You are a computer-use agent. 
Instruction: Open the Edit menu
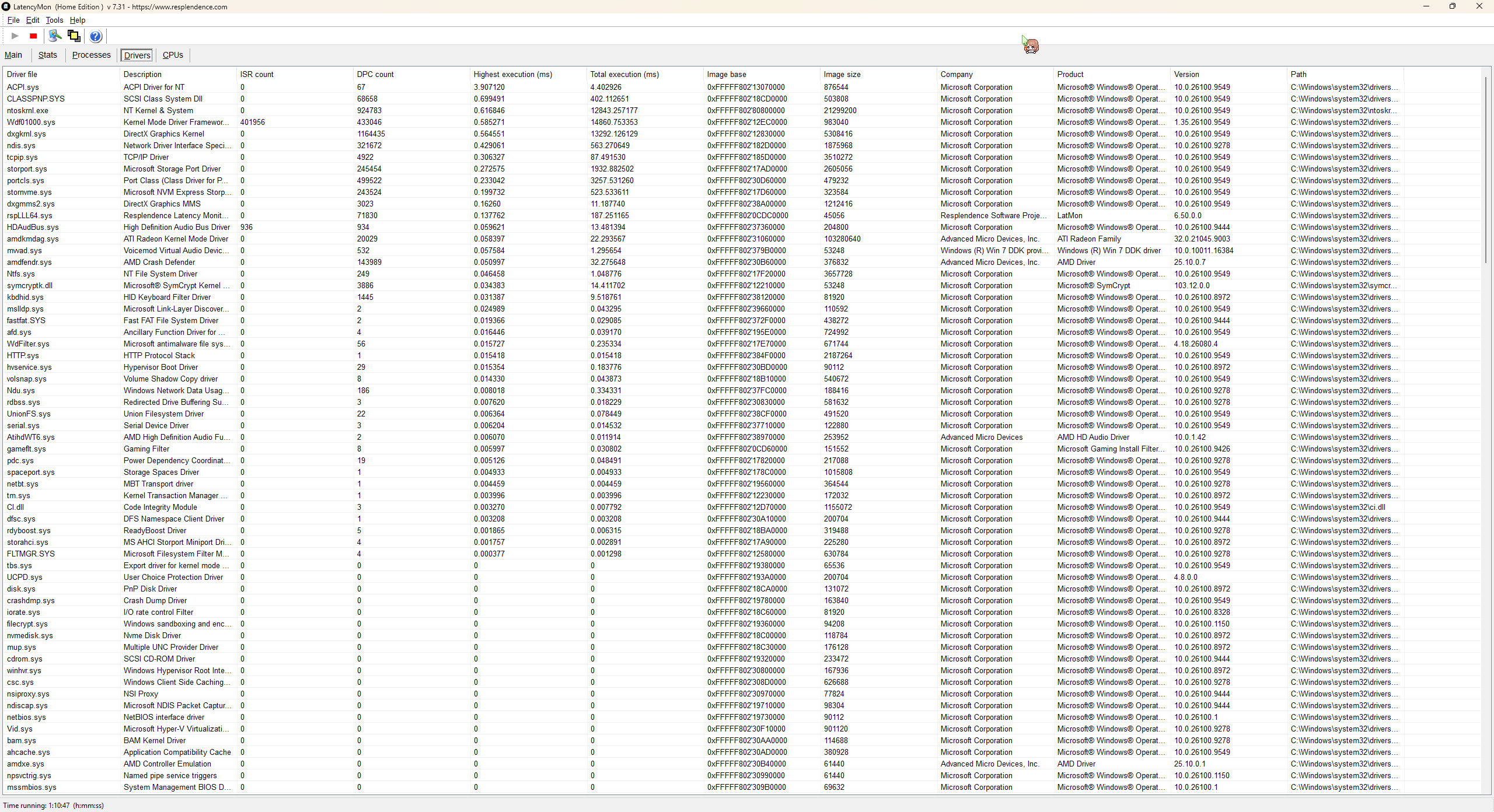point(33,20)
